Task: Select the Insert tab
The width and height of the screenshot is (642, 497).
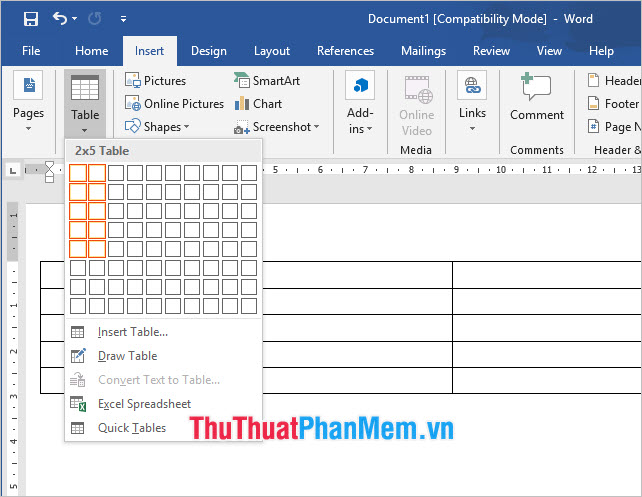Action: pyautogui.click(x=149, y=51)
